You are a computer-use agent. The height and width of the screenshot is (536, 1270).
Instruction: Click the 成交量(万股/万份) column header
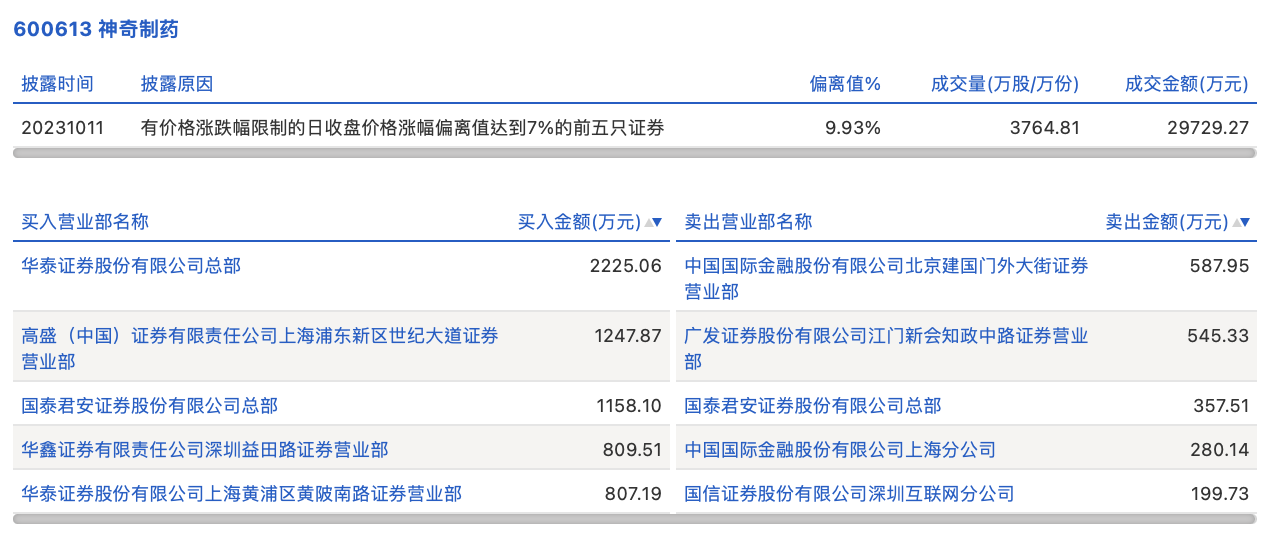1005,84
